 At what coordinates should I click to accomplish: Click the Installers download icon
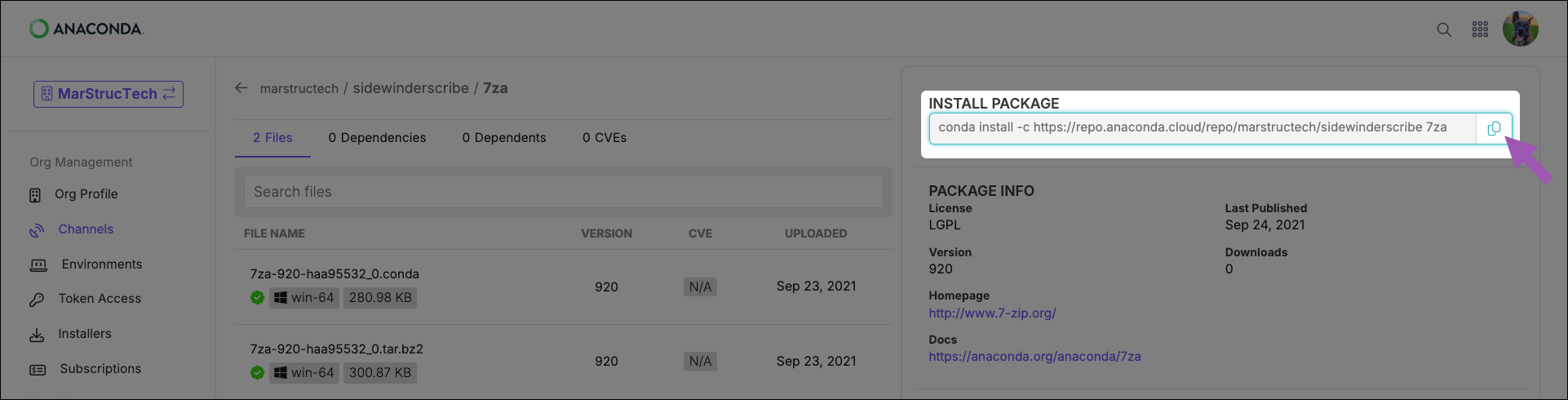(x=37, y=335)
